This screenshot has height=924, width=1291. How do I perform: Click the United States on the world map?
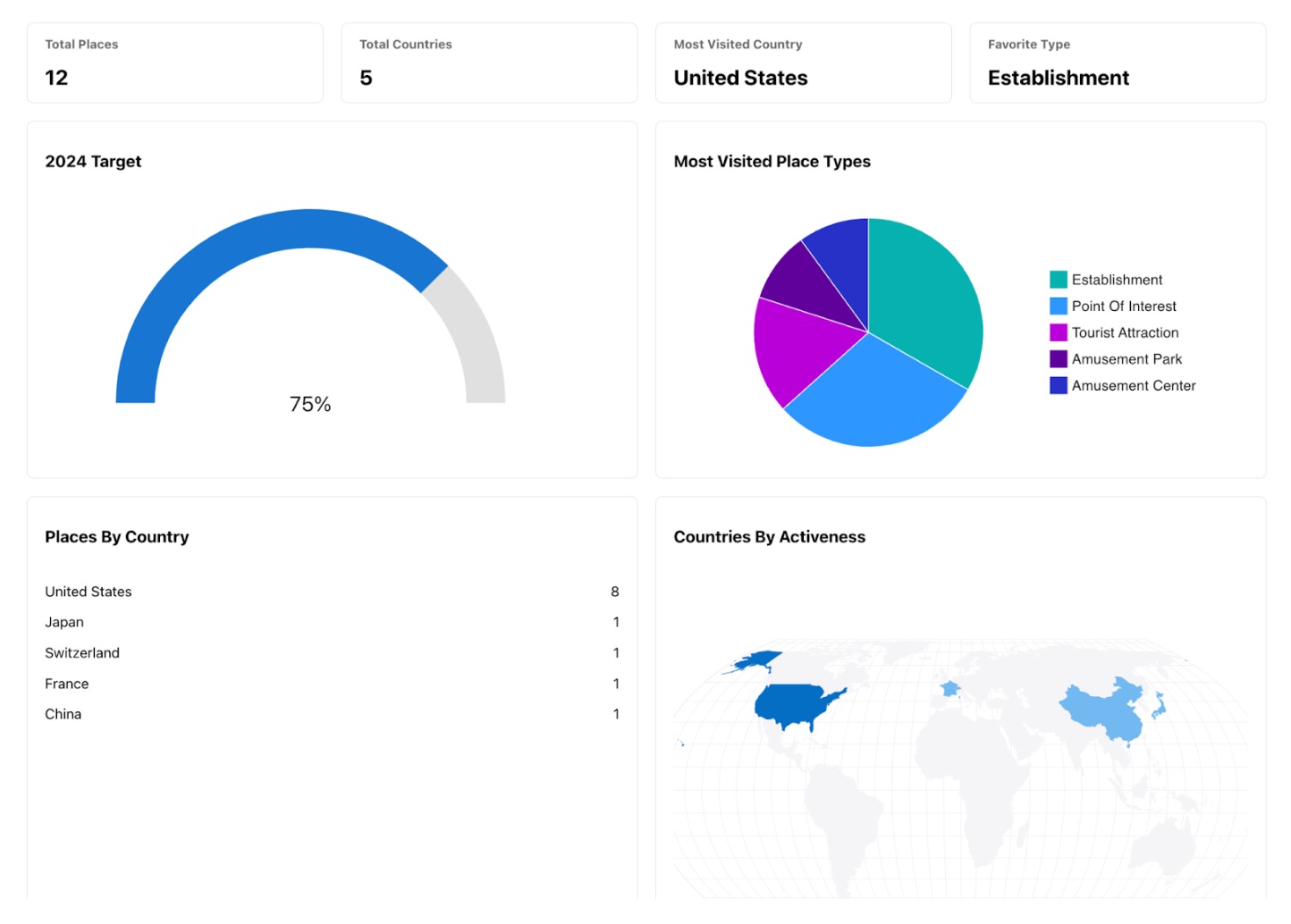point(791,704)
